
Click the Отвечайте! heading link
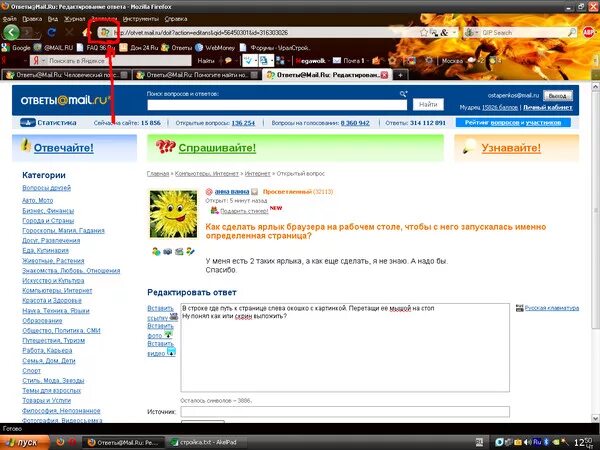point(64,148)
